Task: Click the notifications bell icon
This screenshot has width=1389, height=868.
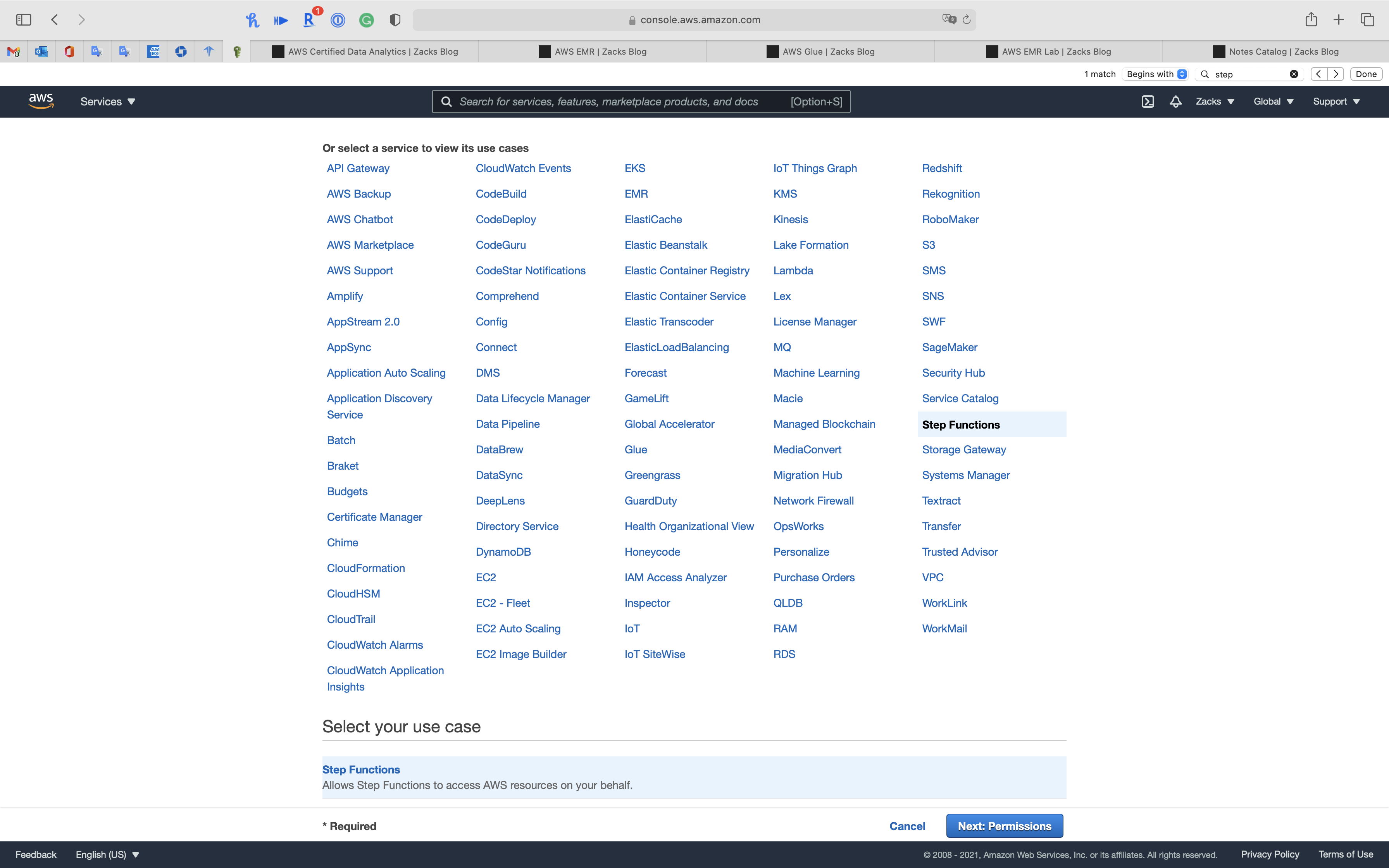Action: coord(1175,102)
